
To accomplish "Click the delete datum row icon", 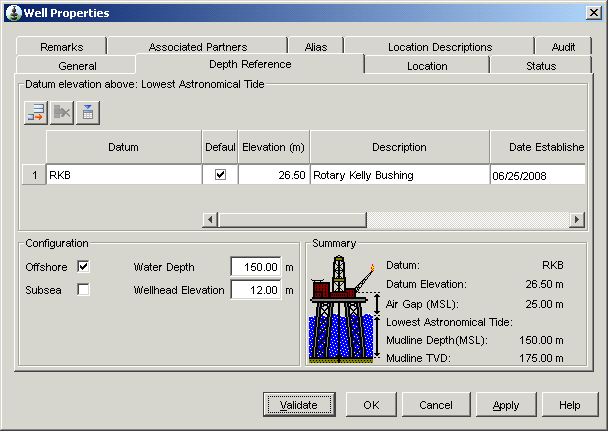I will point(62,113).
